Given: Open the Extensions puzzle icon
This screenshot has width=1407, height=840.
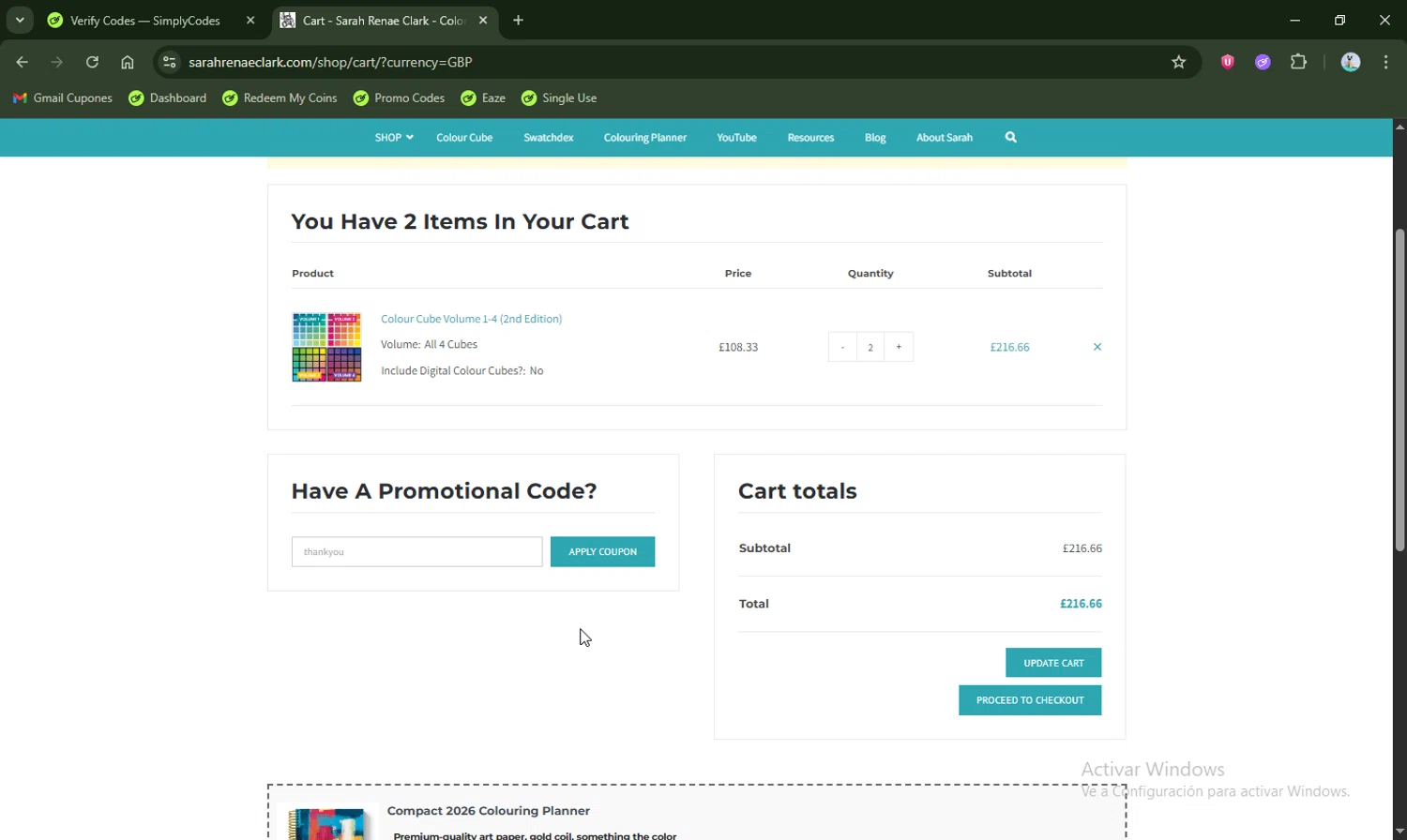Looking at the screenshot, I should (x=1298, y=62).
